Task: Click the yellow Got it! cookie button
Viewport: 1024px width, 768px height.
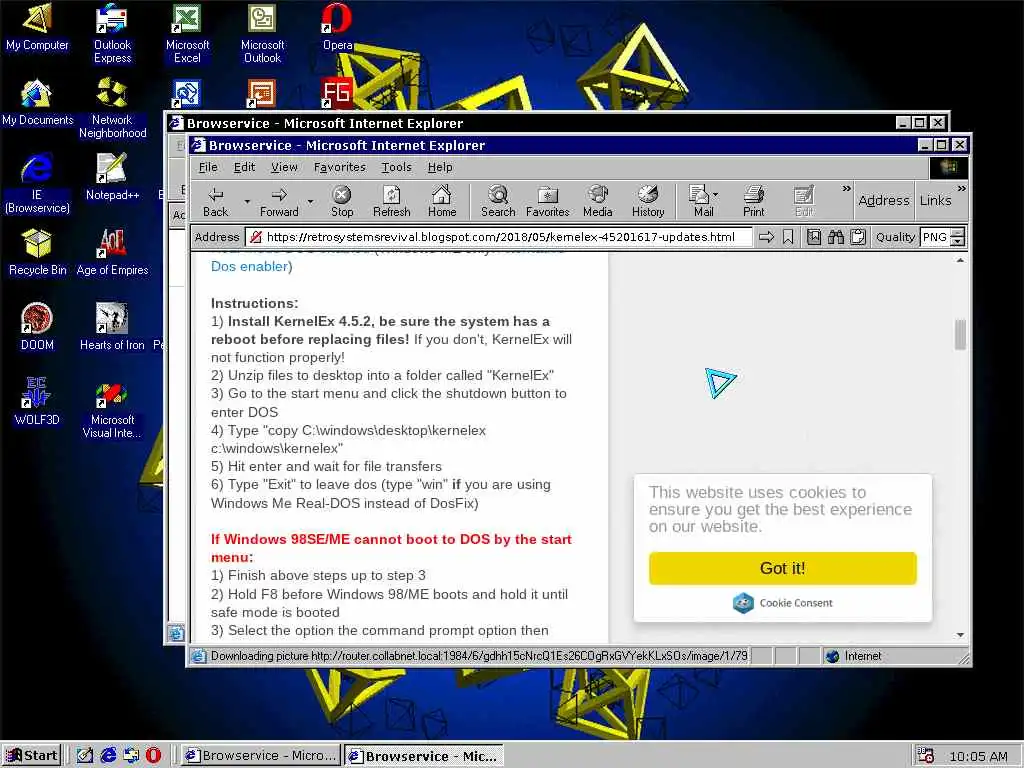Action: (x=782, y=568)
